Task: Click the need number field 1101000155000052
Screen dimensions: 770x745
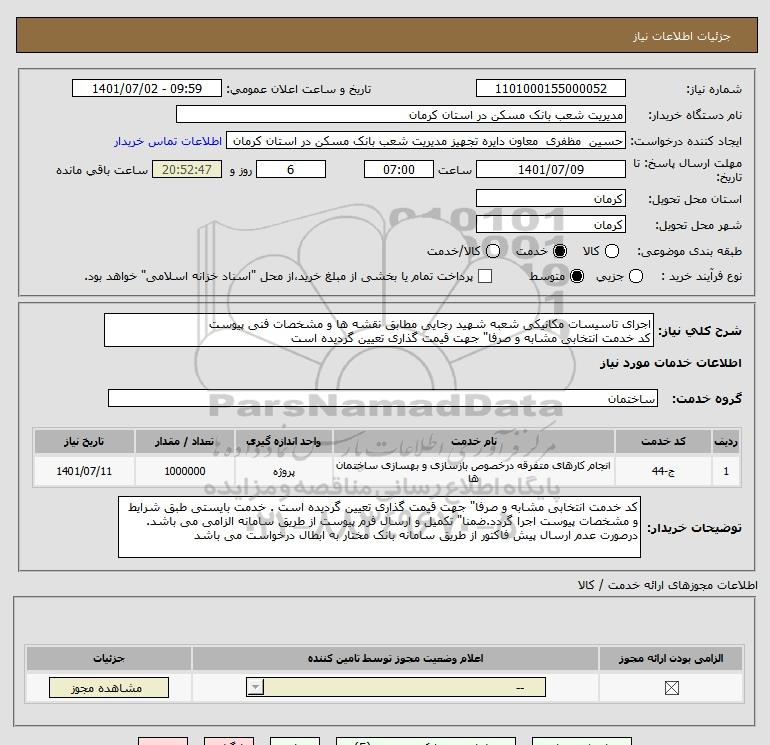Action: [x=550, y=88]
